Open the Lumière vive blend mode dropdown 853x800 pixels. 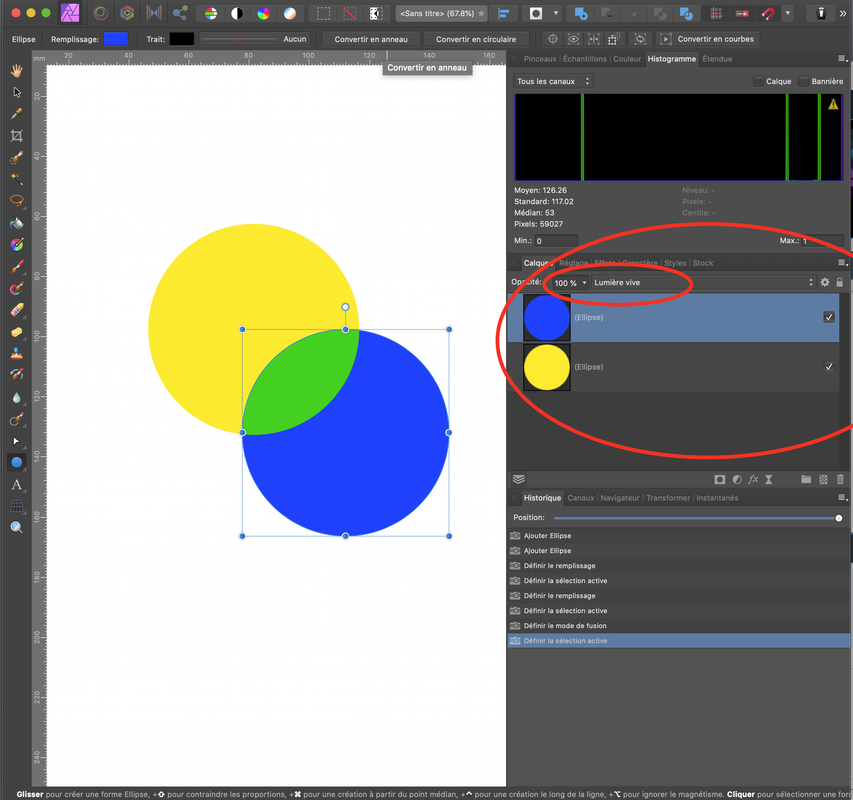click(x=703, y=282)
